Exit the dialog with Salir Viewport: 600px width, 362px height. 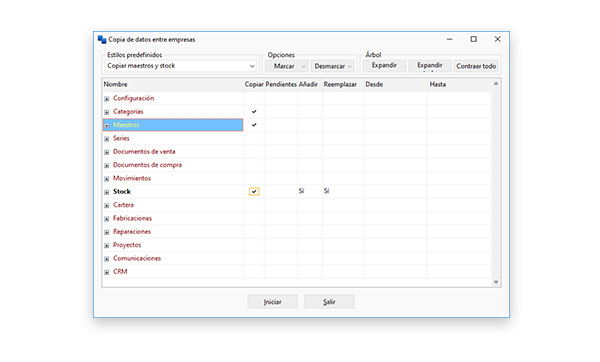pyautogui.click(x=329, y=302)
